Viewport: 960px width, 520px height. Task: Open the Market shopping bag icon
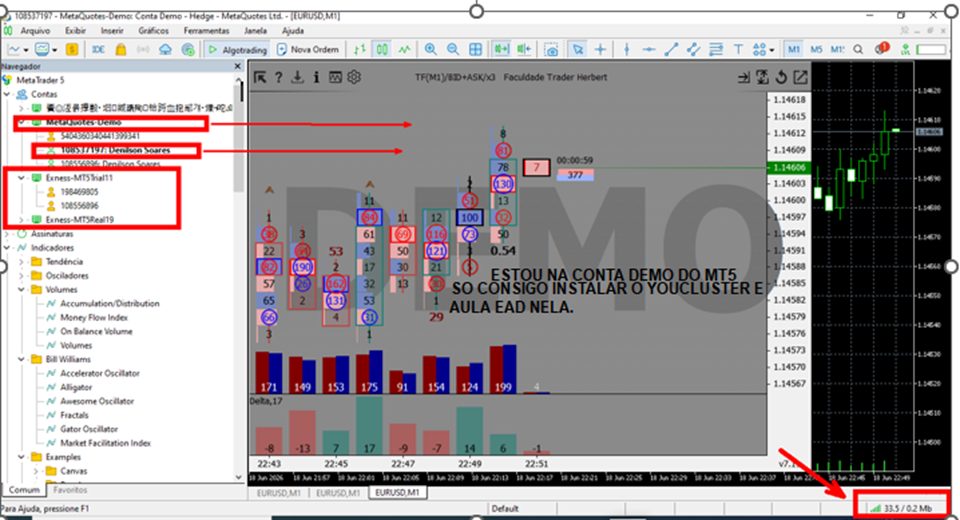[121, 50]
